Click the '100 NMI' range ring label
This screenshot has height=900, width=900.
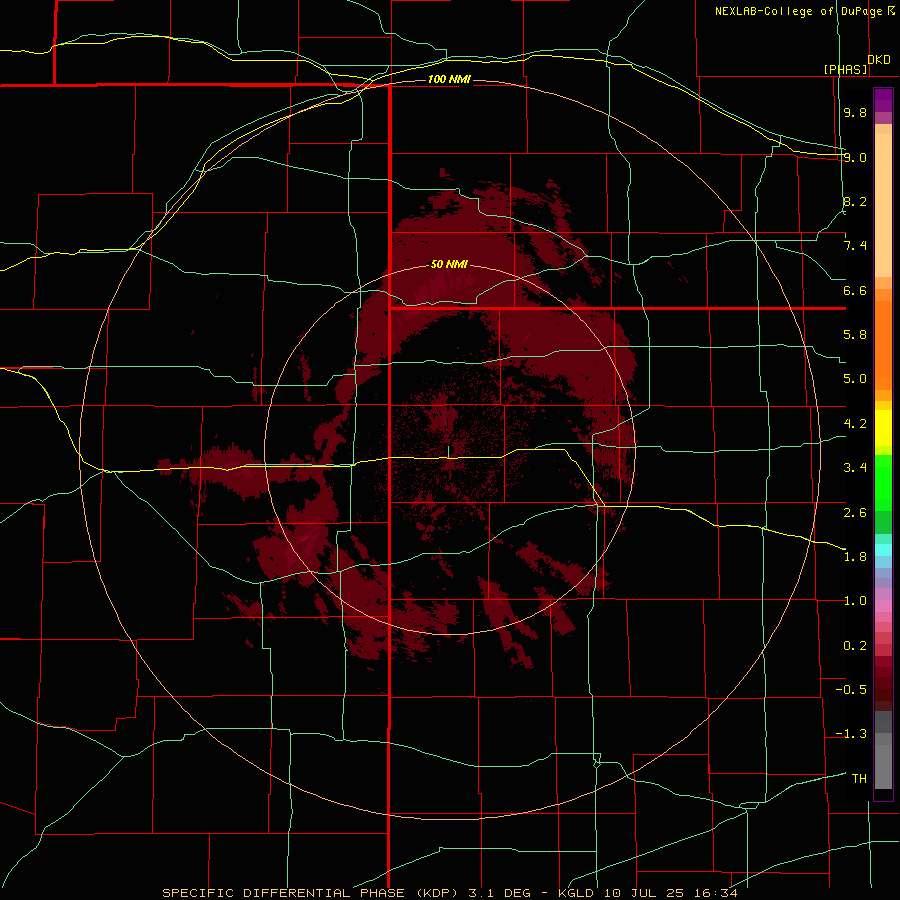(449, 79)
